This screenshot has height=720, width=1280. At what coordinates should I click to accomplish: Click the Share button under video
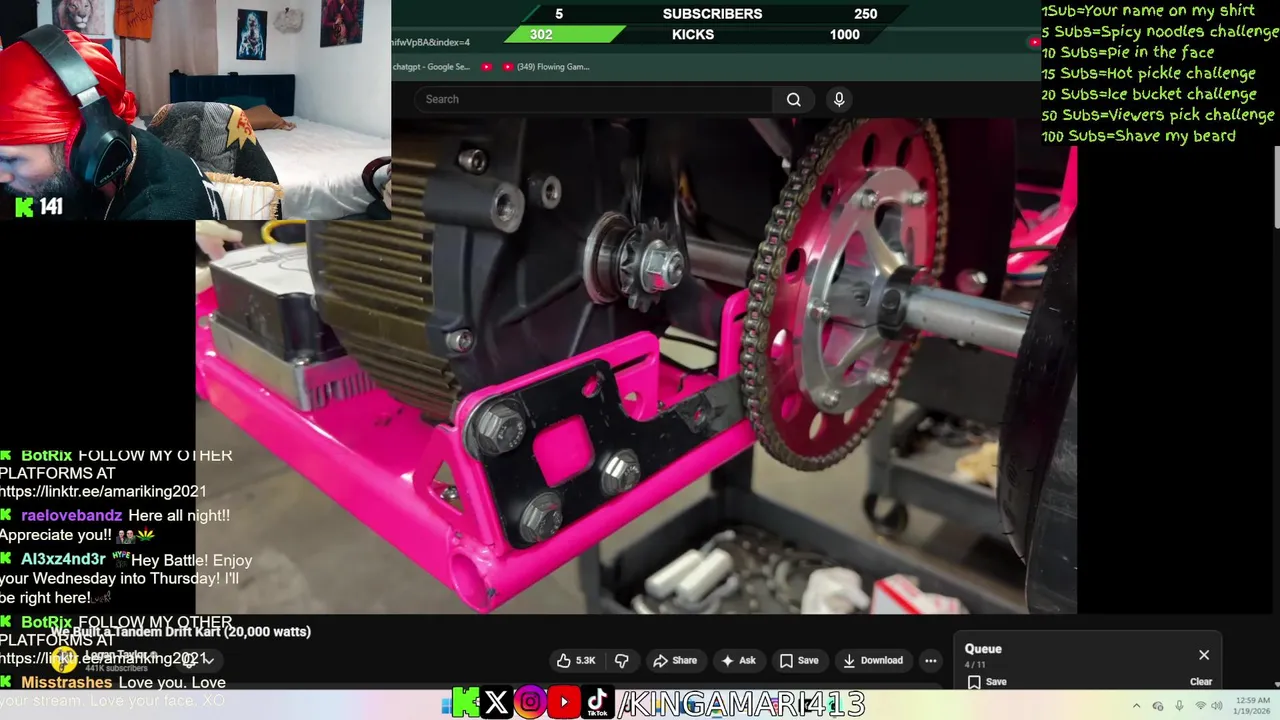click(x=675, y=660)
